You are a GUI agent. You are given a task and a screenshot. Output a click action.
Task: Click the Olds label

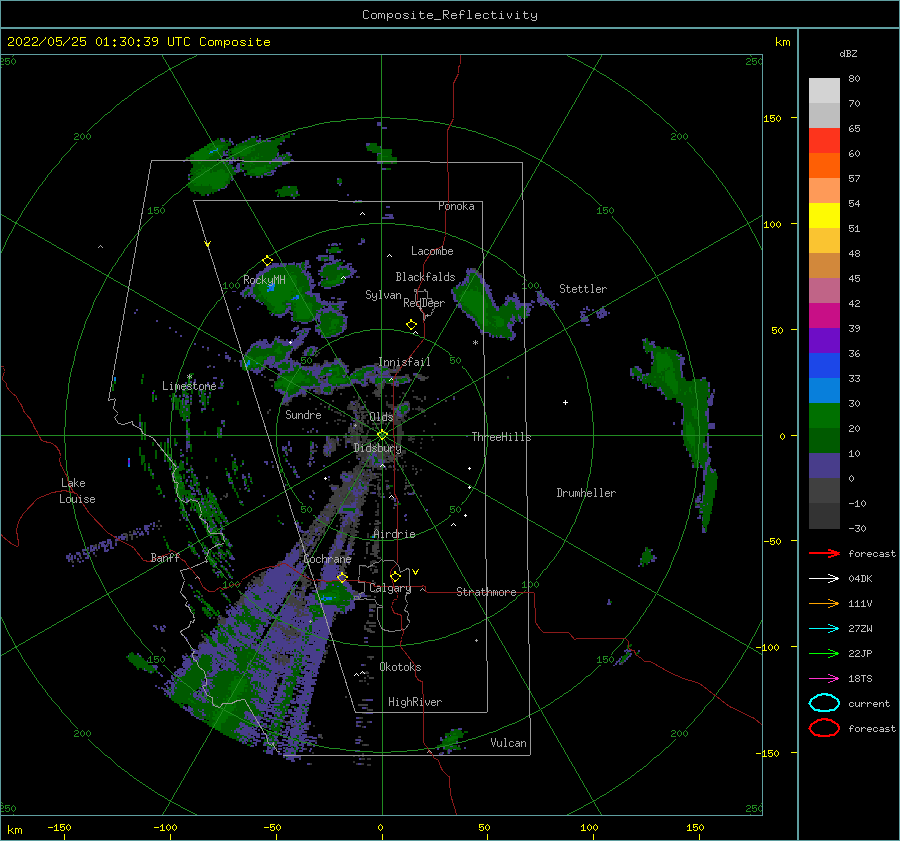click(381, 417)
